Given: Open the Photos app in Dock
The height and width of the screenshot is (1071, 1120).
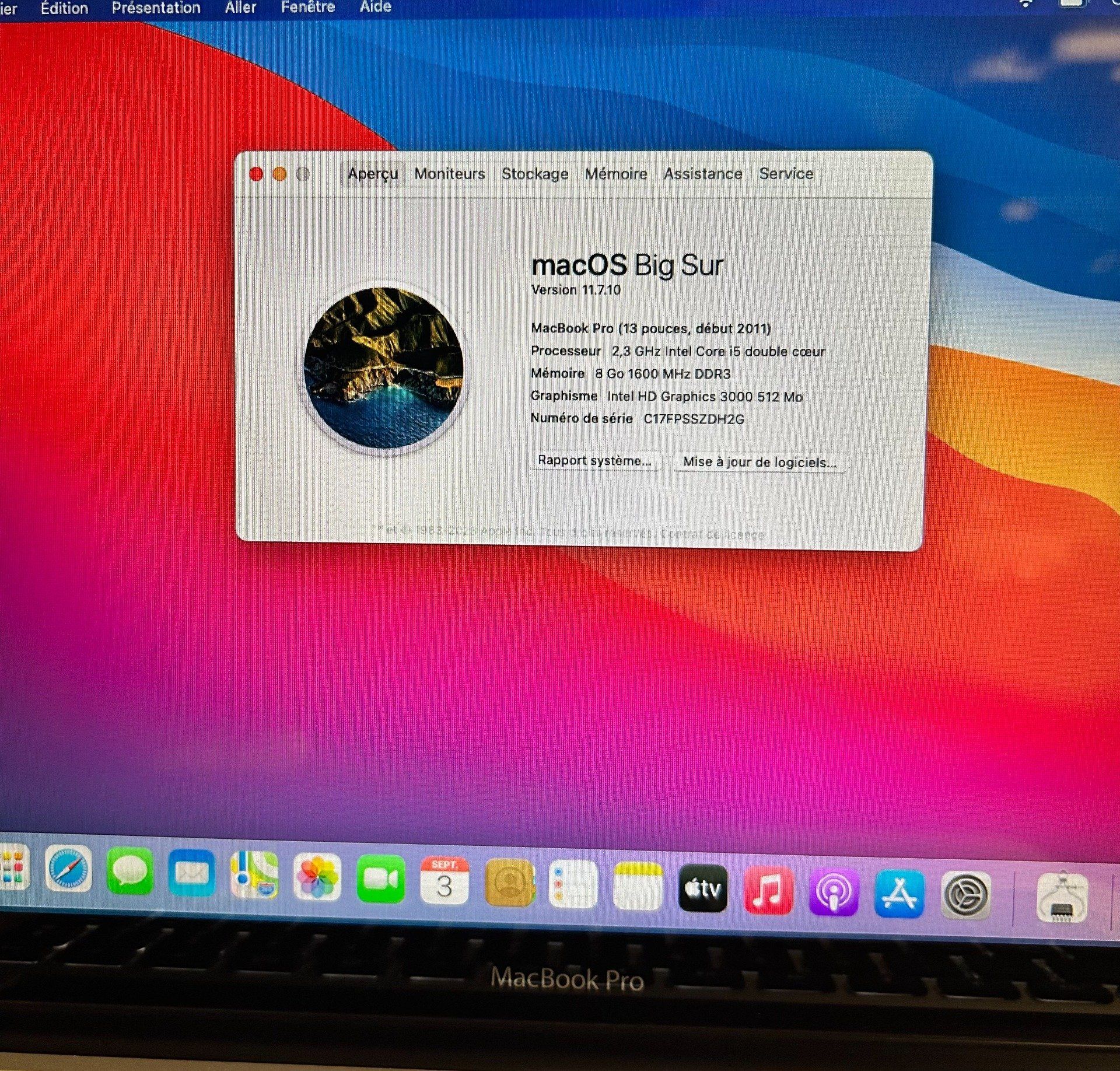Looking at the screenshot, I should pyautogui.click(x=317, y=877).
